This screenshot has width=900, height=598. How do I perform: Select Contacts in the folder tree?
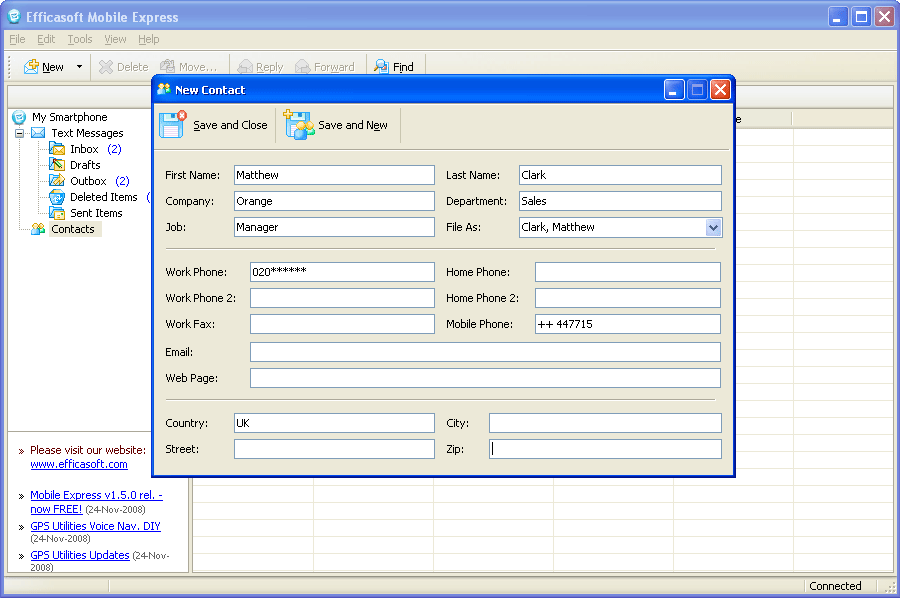[x=73, y=229]
